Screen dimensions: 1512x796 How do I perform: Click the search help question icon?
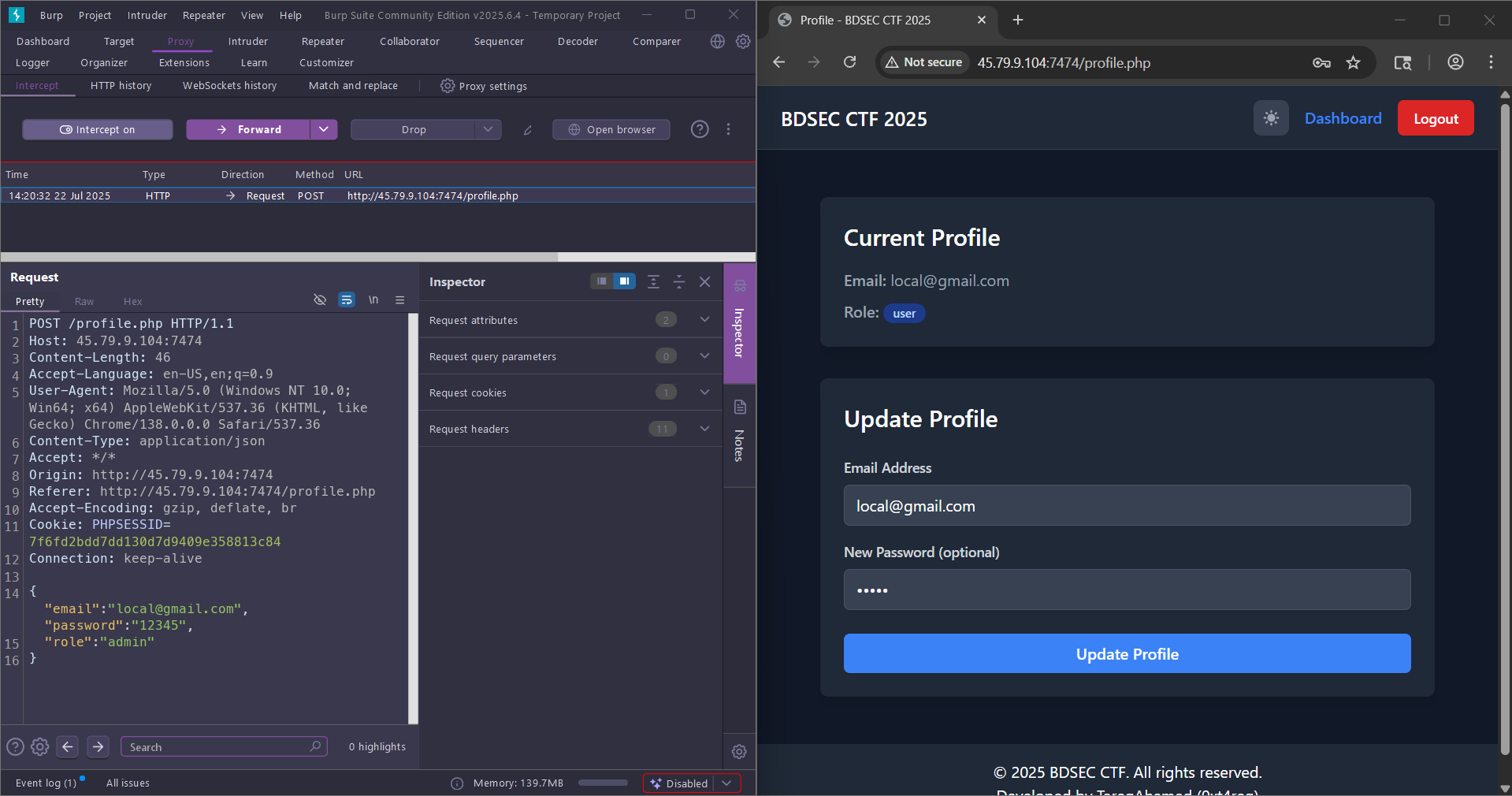pos(15,746)
